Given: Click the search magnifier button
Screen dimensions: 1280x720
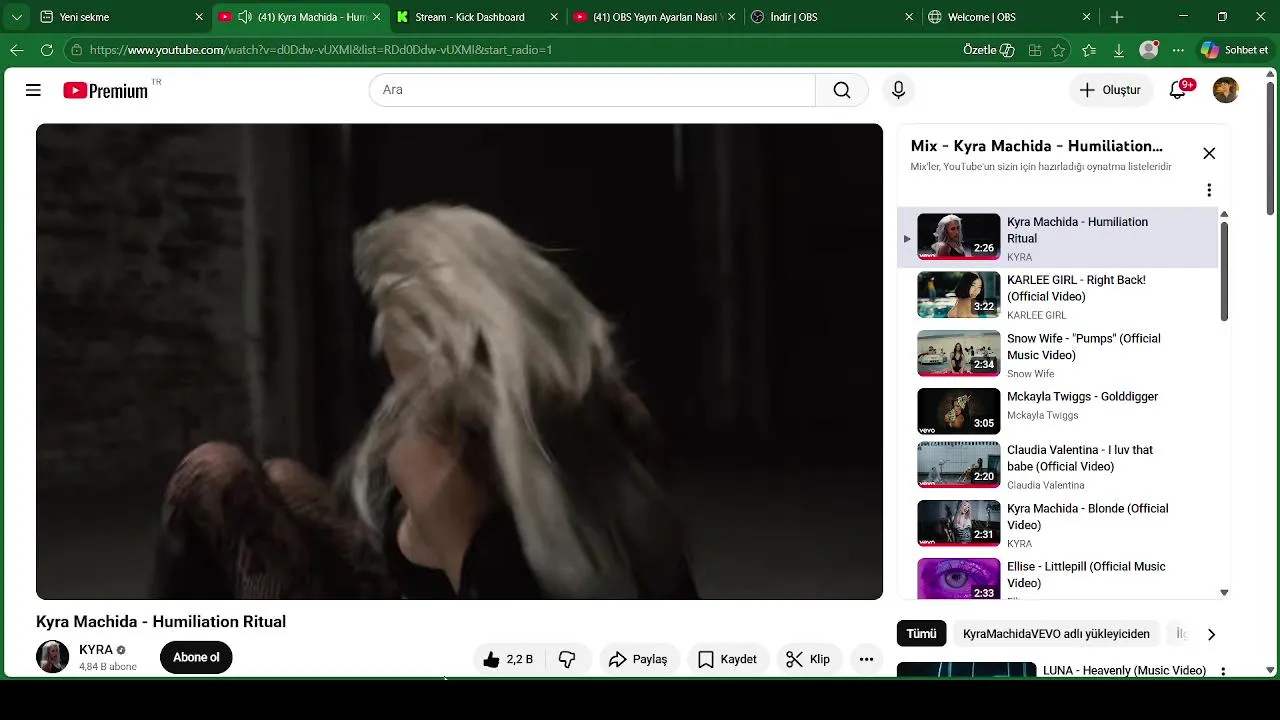Looking at the screenshot, I should (842, 90).
